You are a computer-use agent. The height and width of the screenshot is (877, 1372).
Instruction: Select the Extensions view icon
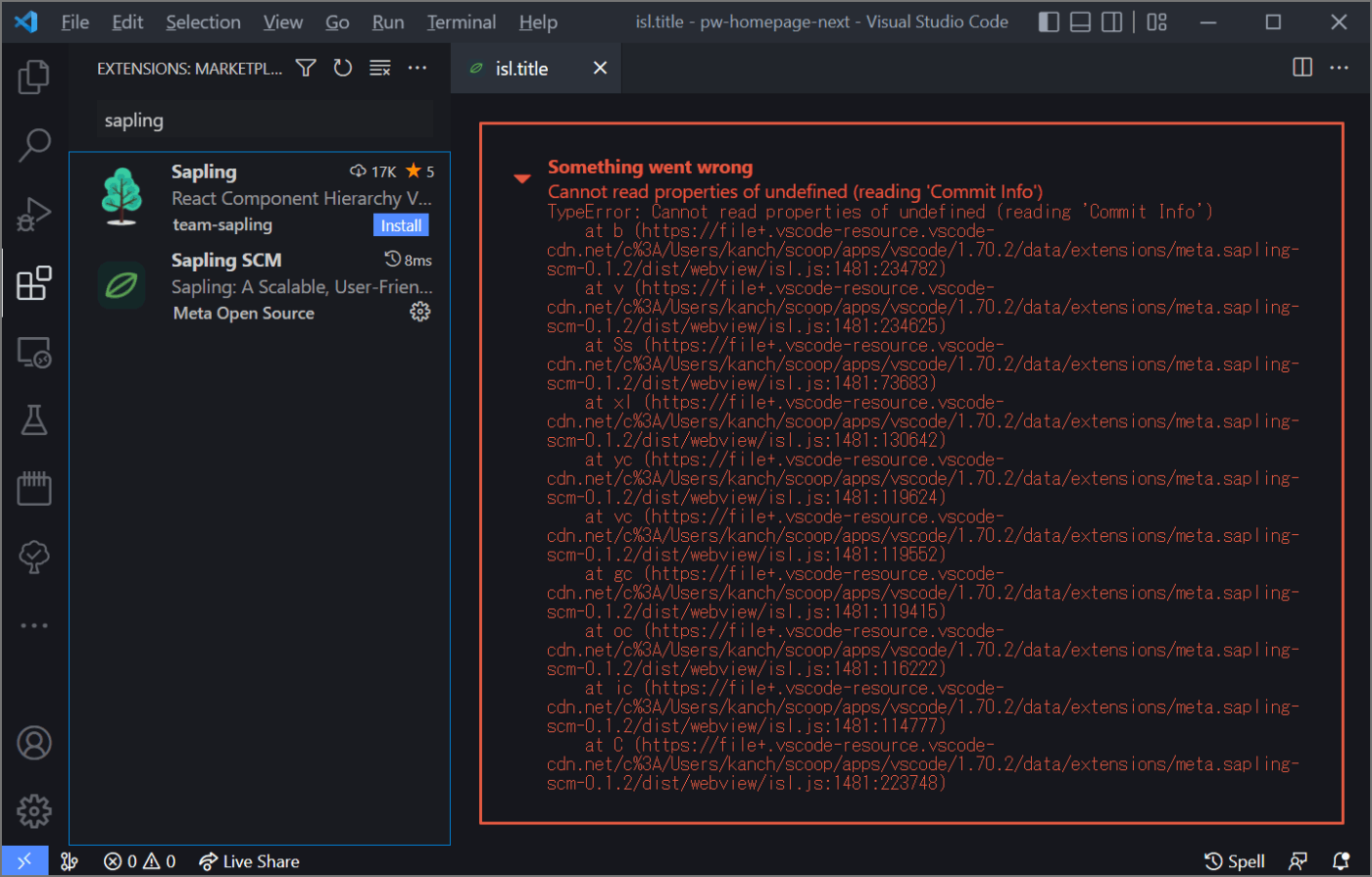[x=34, y=283]
